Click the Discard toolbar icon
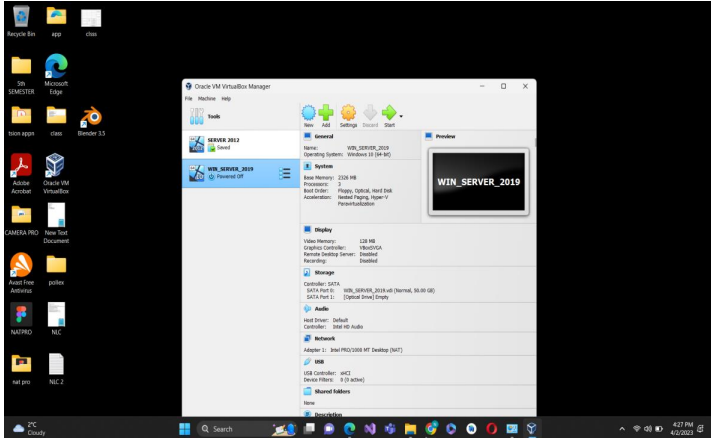Viewport: 711px width, 438px height. (x=370, y=116)
